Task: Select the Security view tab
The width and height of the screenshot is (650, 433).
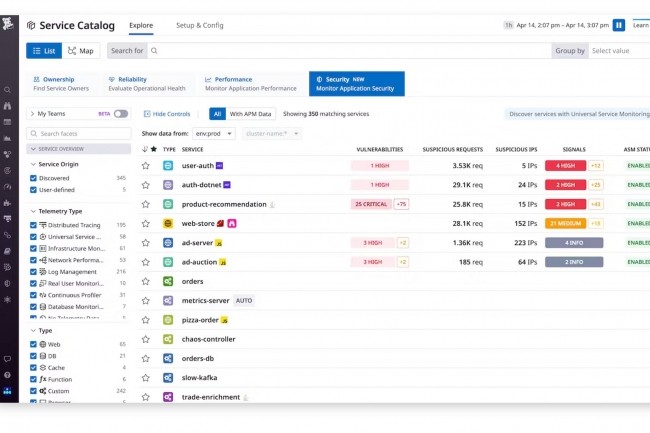Action: 357,84
